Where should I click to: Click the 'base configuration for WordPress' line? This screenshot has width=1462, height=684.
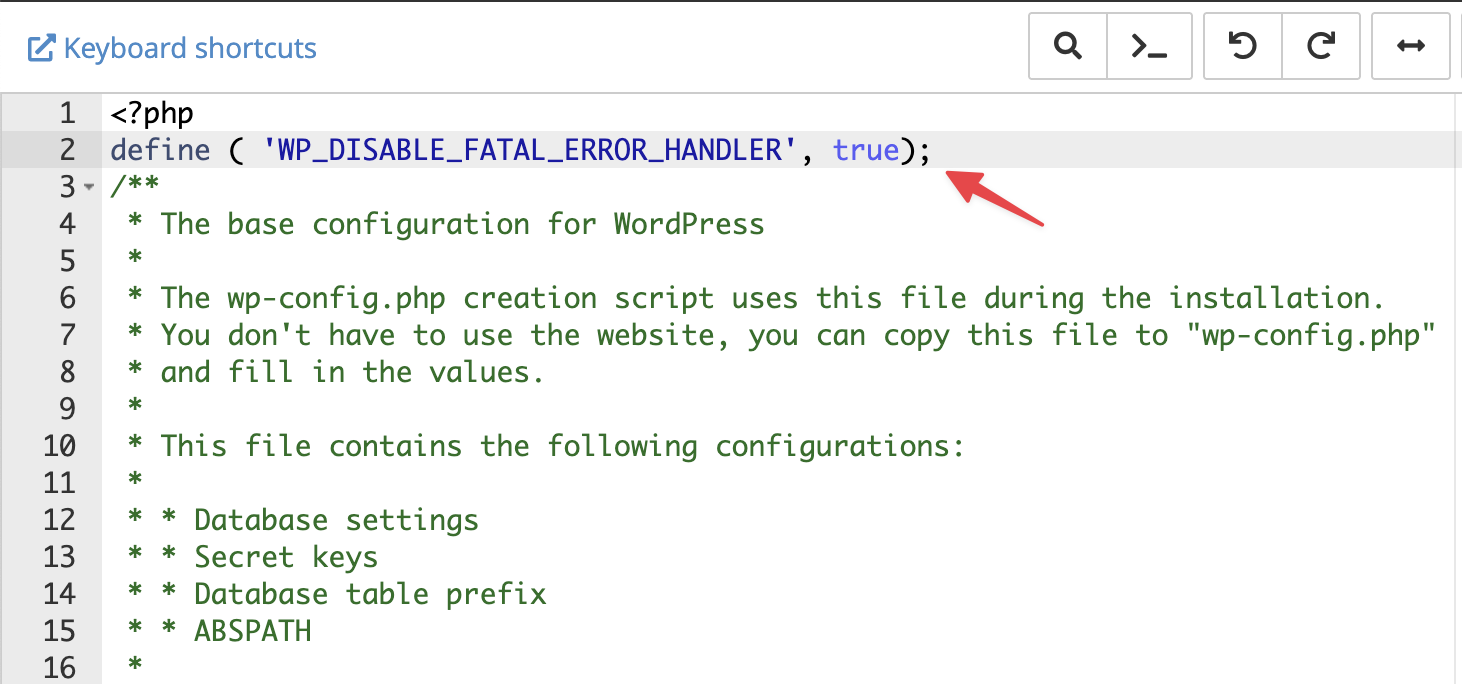point(462,224)
